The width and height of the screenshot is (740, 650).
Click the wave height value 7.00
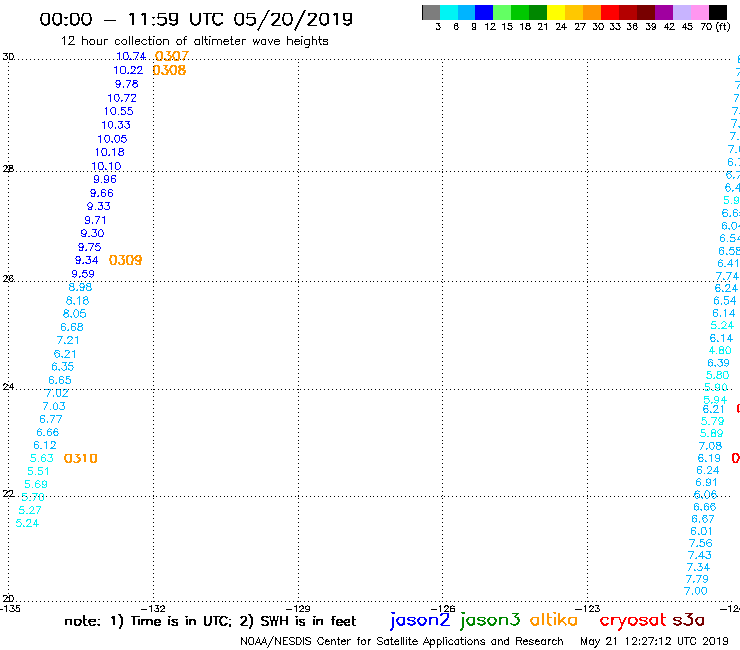696,591
